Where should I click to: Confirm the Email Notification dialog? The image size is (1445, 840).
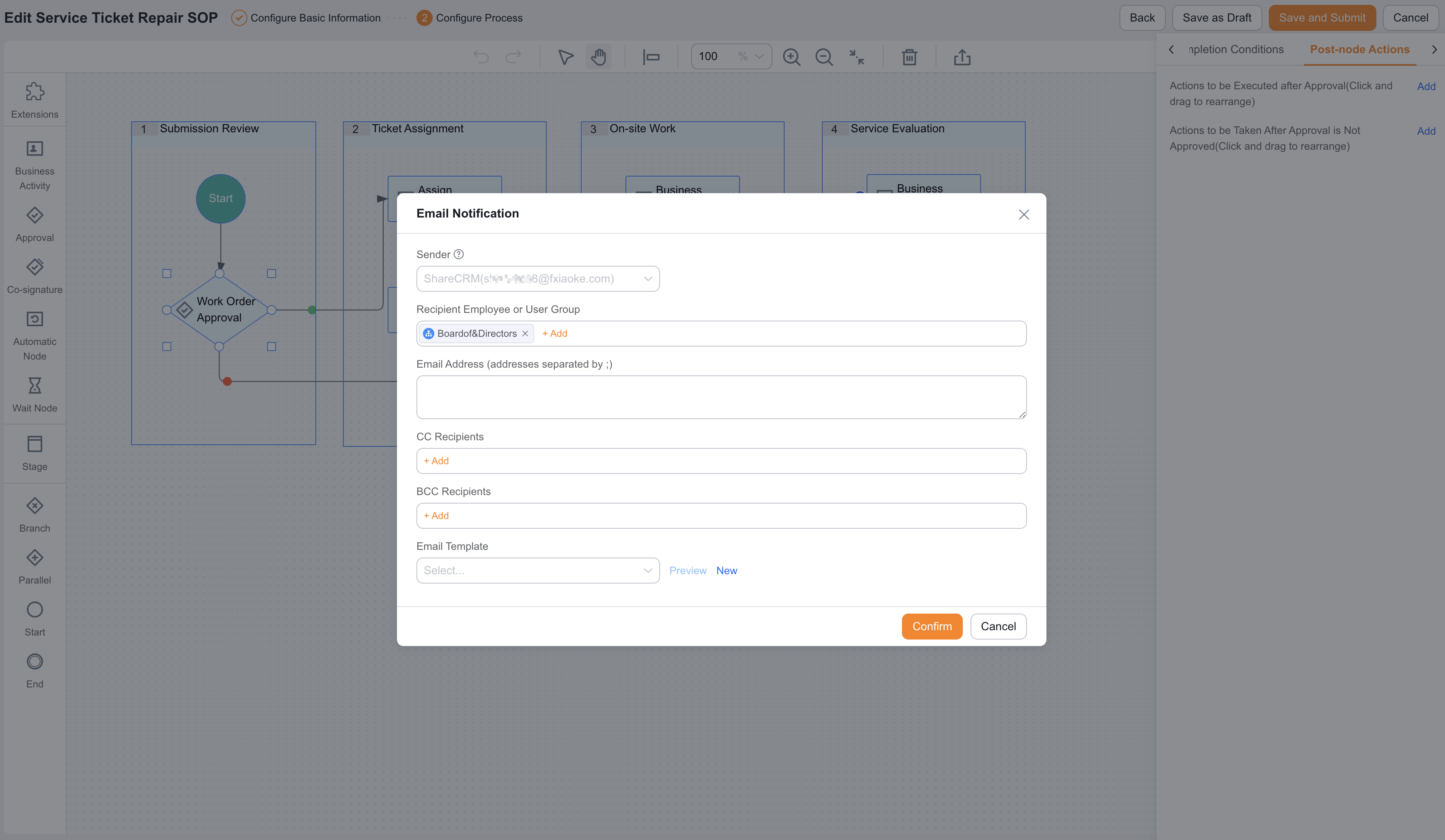point(932,626)
